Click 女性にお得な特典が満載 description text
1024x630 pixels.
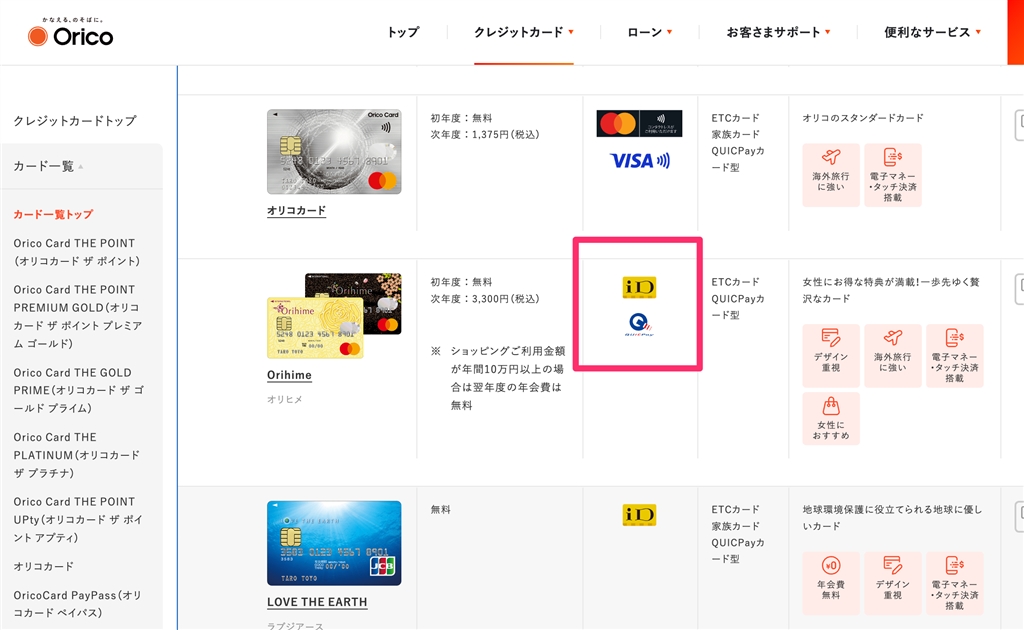point(891,290)
